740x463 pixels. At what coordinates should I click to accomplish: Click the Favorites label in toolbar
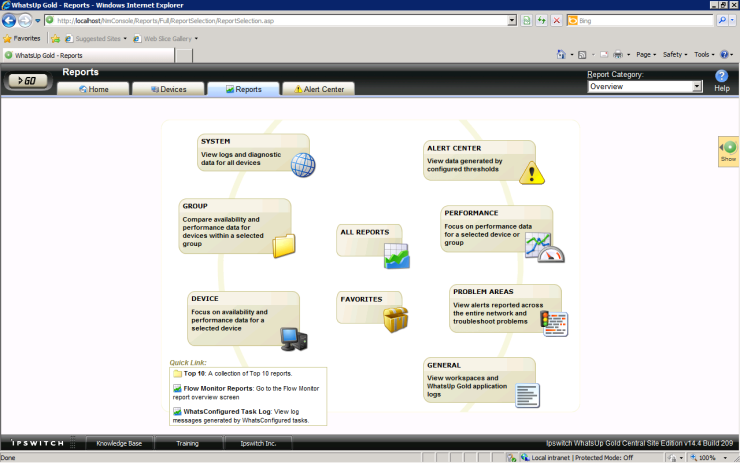26,39
